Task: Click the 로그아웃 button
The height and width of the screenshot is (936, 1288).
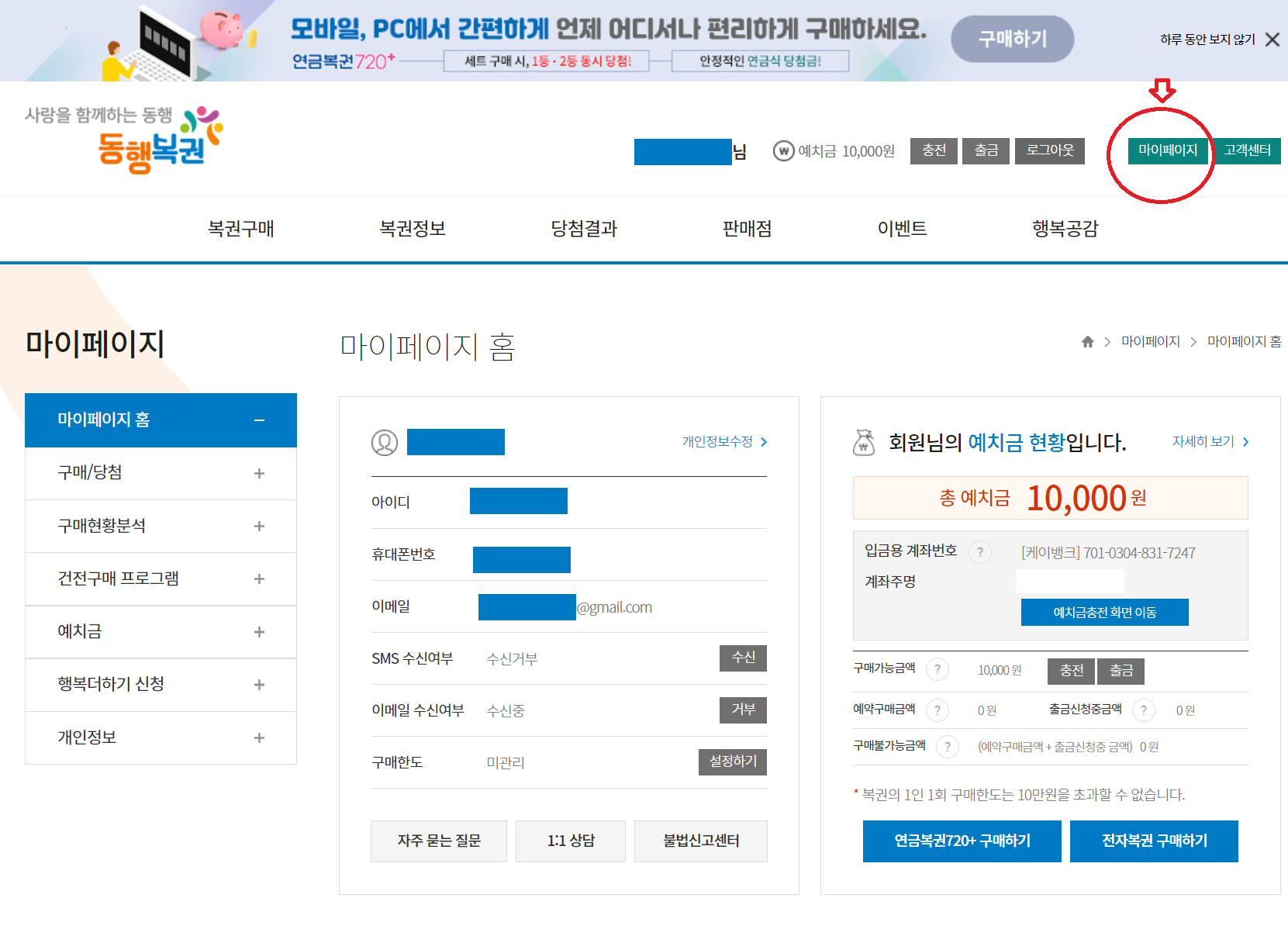Action: [1050, 150]
